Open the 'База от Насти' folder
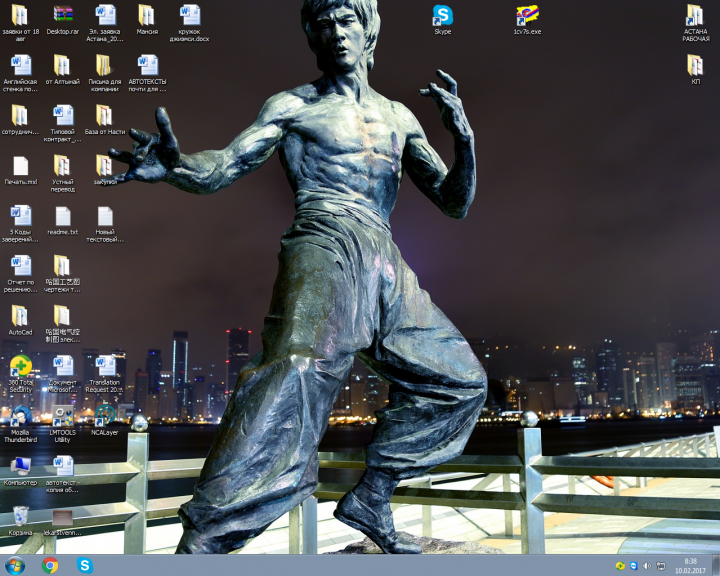This screenshot has height=576, width=720. coord(105,119)
